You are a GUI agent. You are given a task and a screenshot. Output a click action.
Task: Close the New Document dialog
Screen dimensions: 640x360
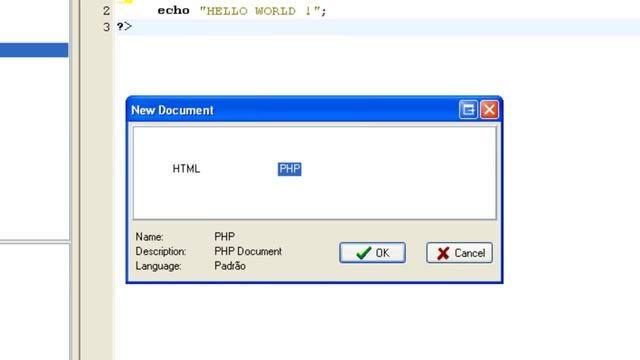pyautogui.click(x=489, y=109)
